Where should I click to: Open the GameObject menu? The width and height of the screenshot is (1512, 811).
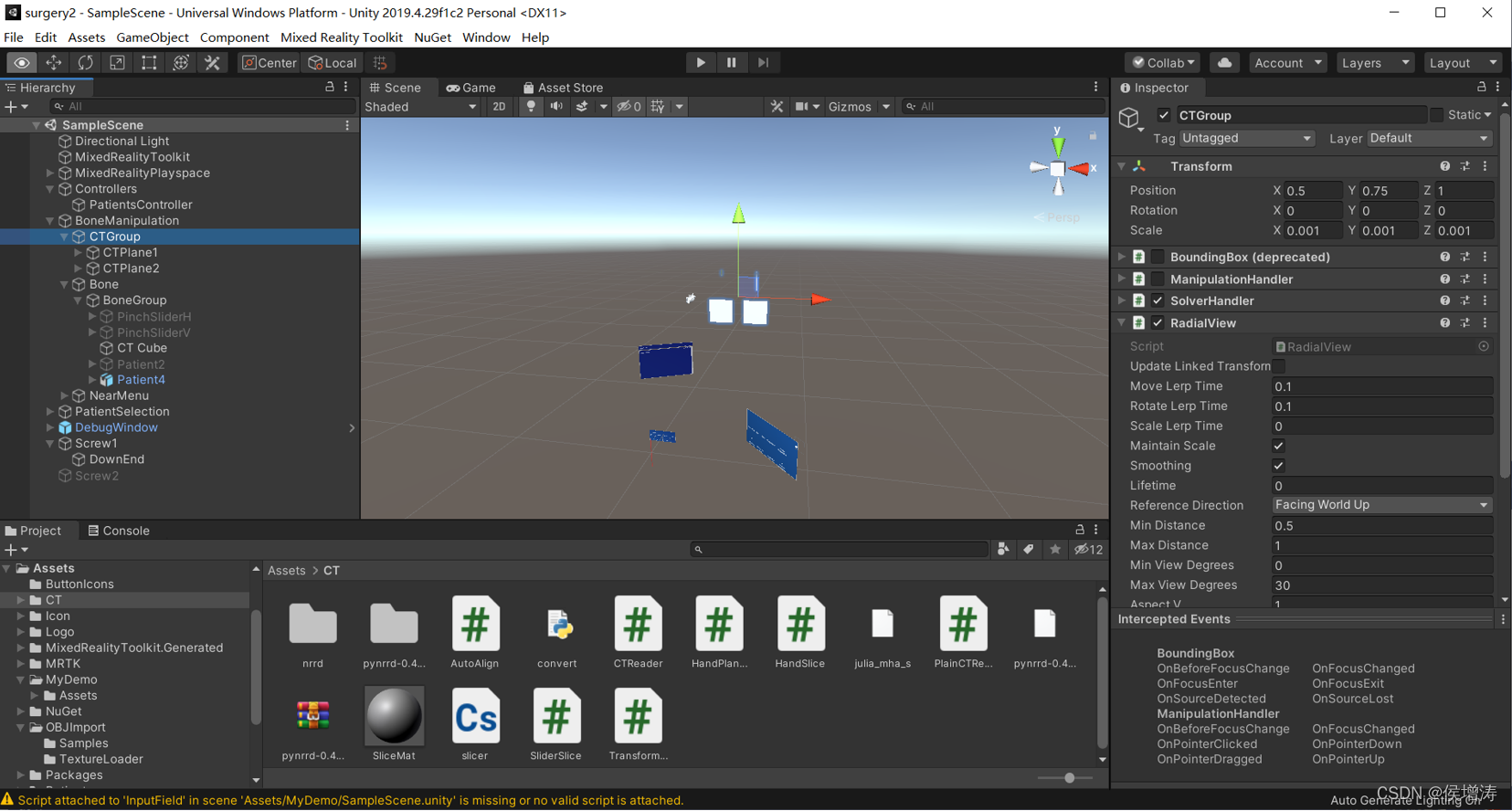tap(153, 37)
